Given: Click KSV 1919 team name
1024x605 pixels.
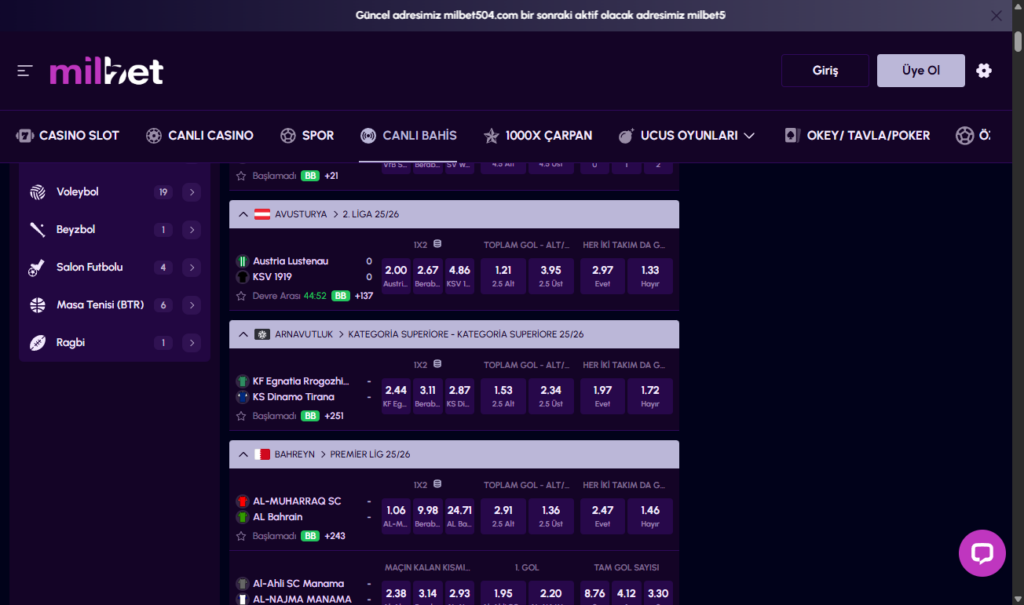Looking at the screenshot, I should pos(272,277).
